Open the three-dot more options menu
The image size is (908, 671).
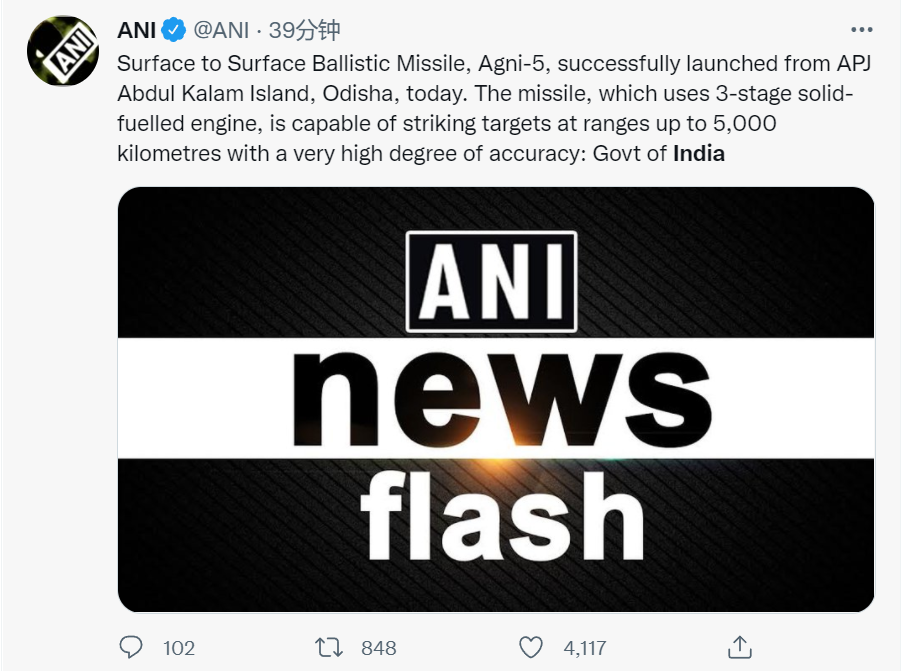(860, 30)
